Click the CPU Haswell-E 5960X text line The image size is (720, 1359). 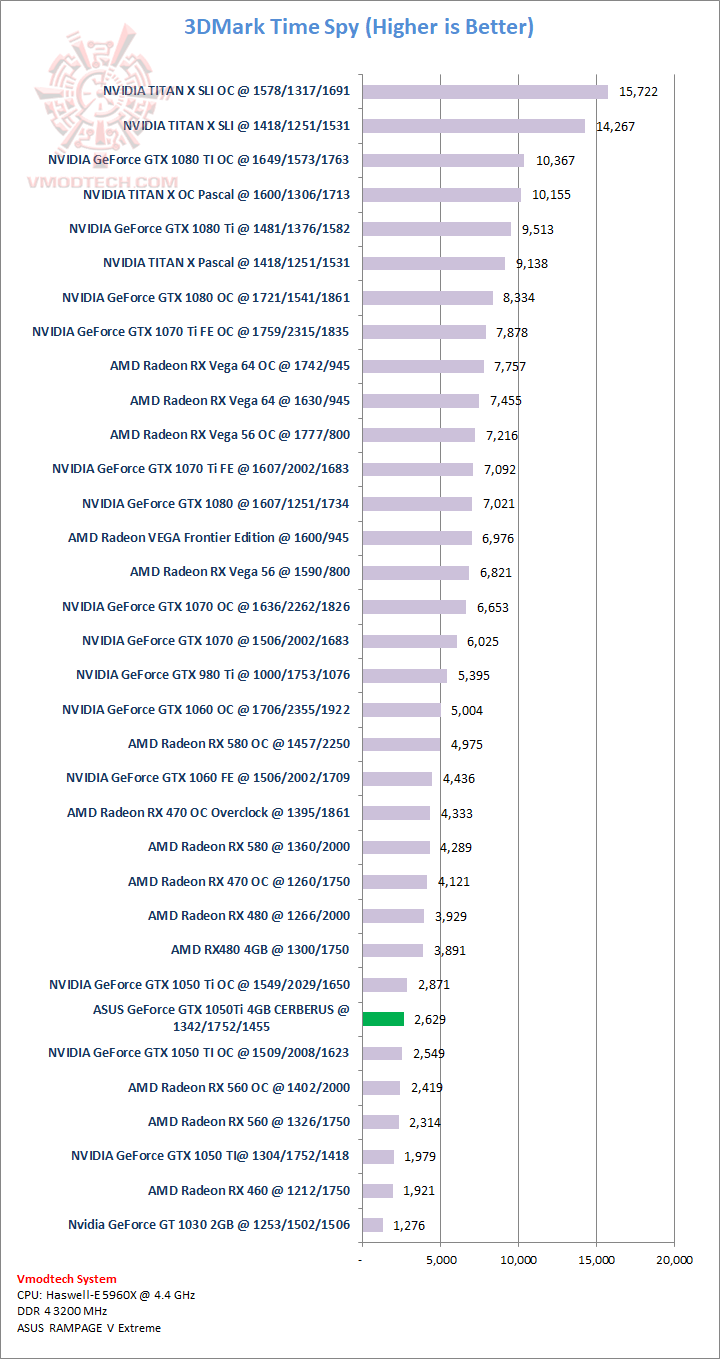106,1295
